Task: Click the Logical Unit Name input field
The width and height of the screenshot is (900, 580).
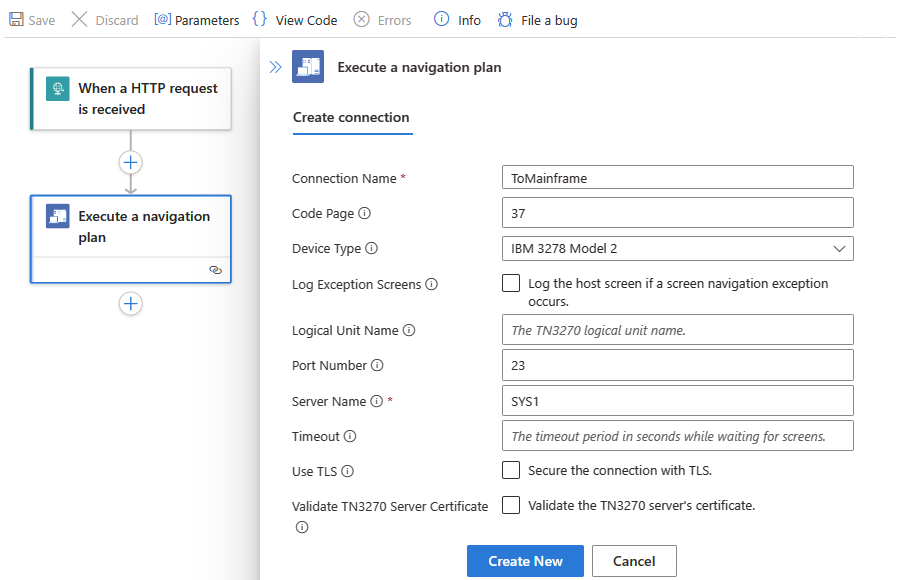Action: click(x=678, y=330)
